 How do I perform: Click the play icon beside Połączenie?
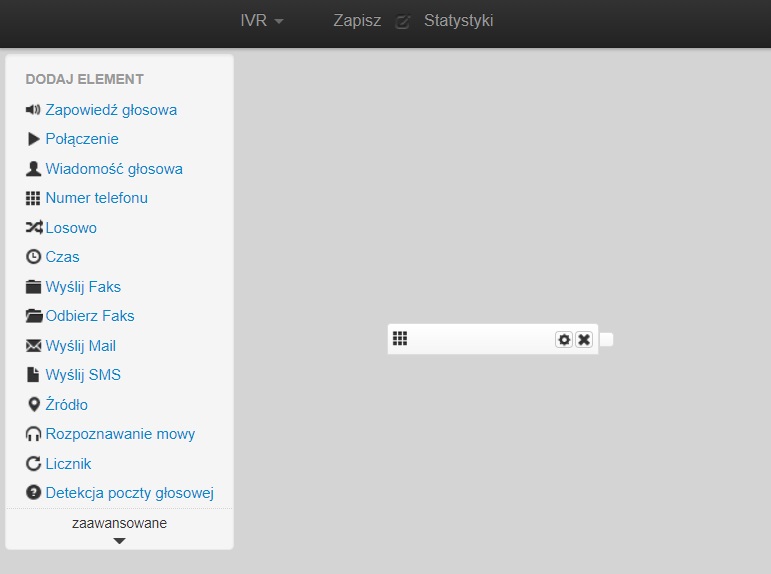pos(33,139)
